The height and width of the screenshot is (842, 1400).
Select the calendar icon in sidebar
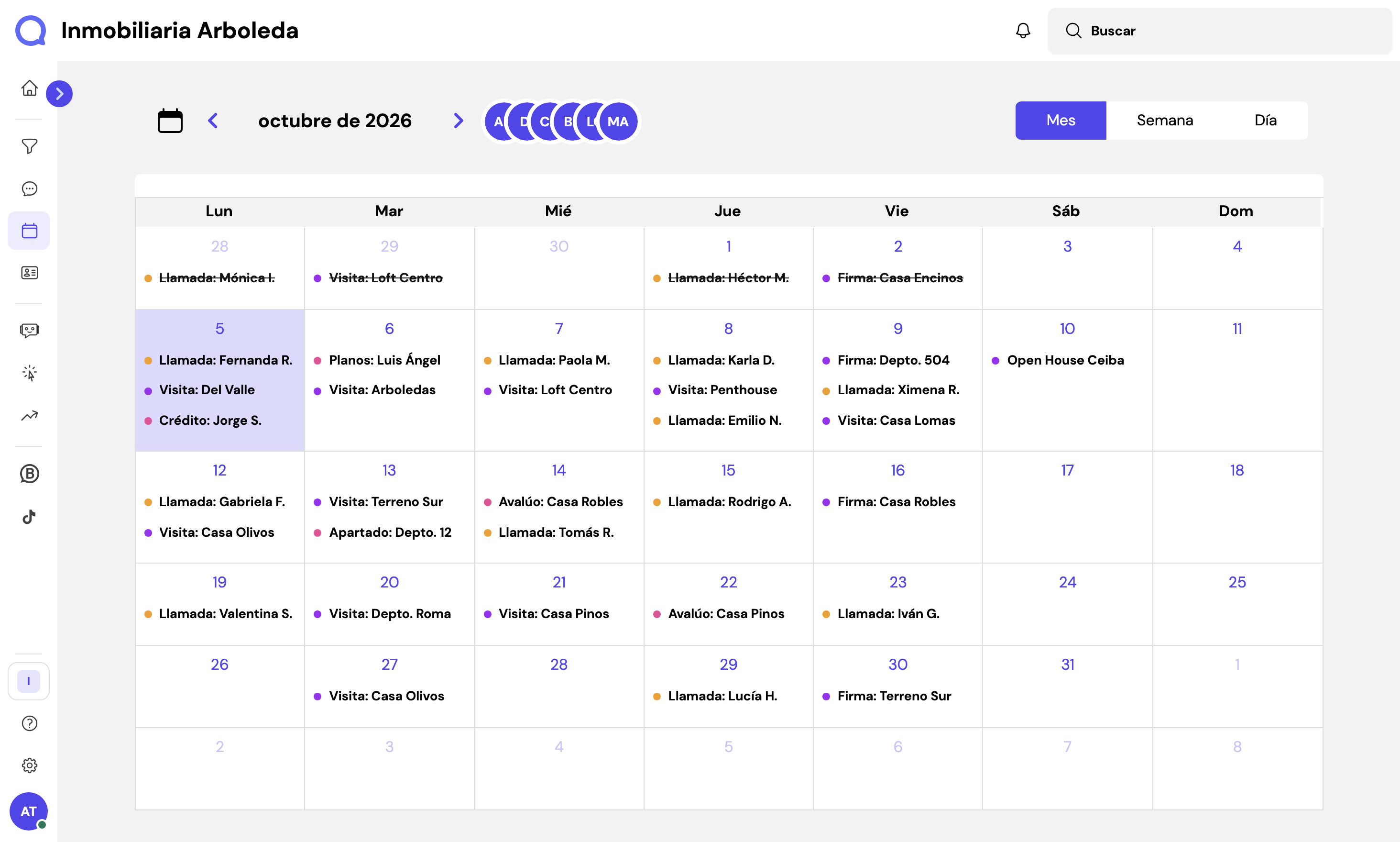pos(30,231)
